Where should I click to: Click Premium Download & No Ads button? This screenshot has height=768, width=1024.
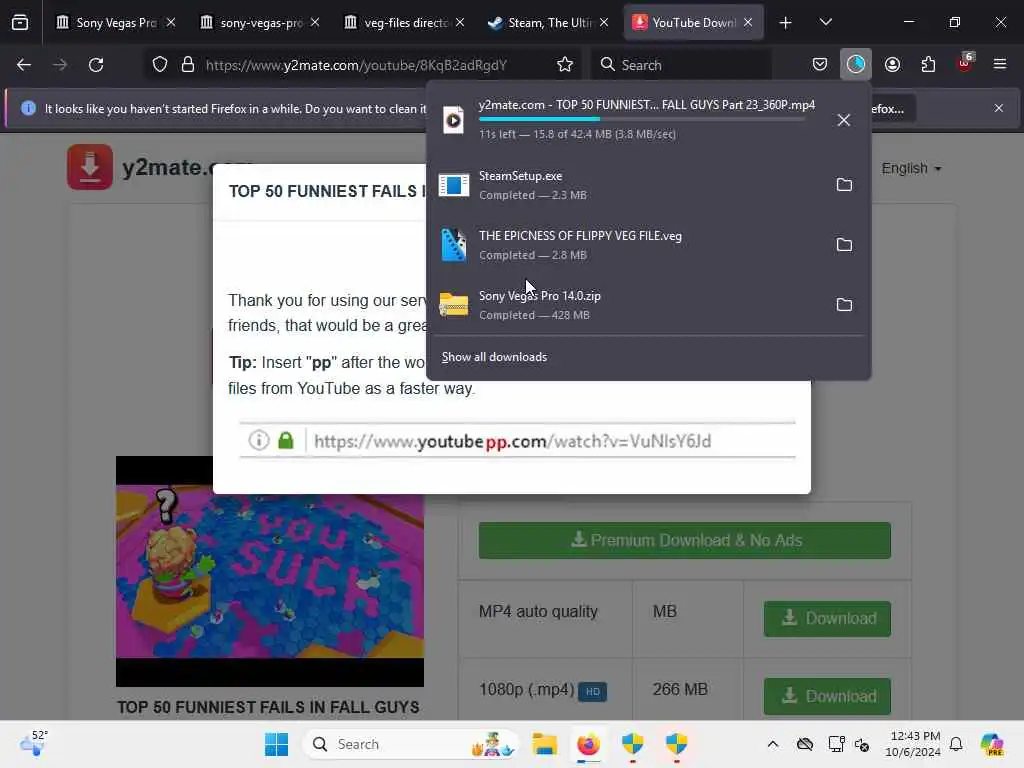tap(684, 540)
